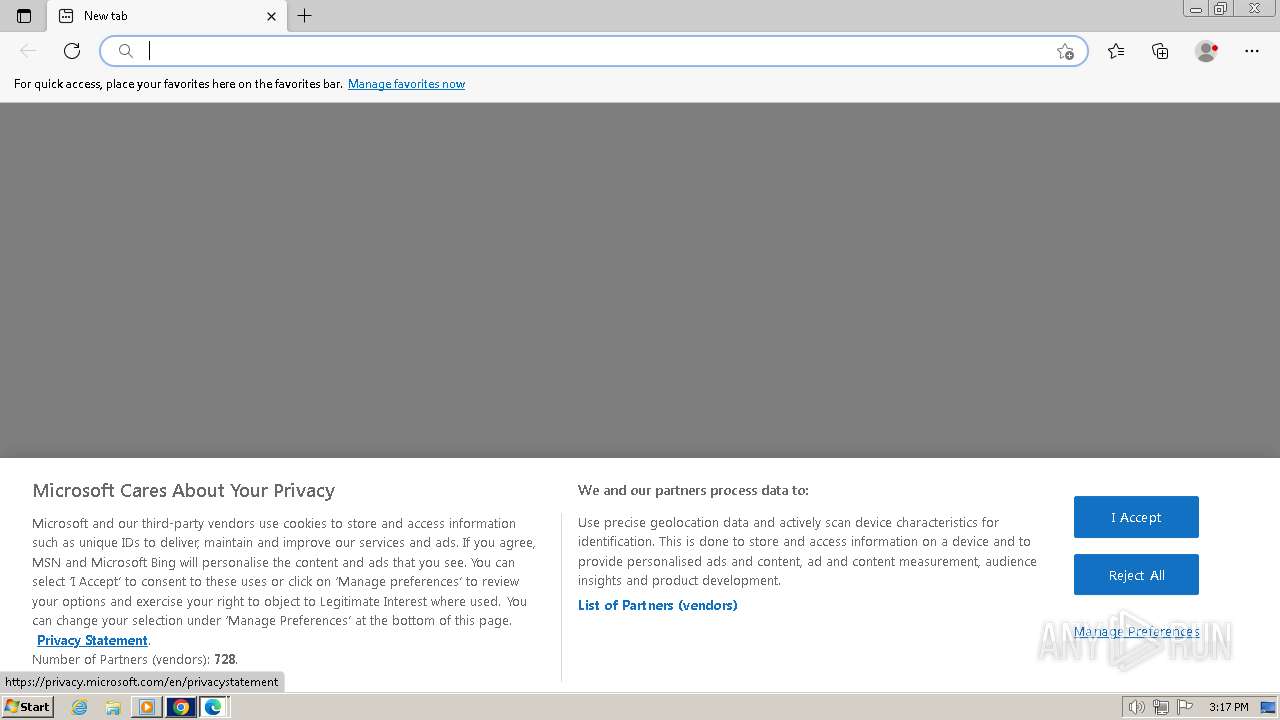The height and width of the screenshot is (720, 1280).
Task: Click Manage favorites now link
Action: coord(406,84)
